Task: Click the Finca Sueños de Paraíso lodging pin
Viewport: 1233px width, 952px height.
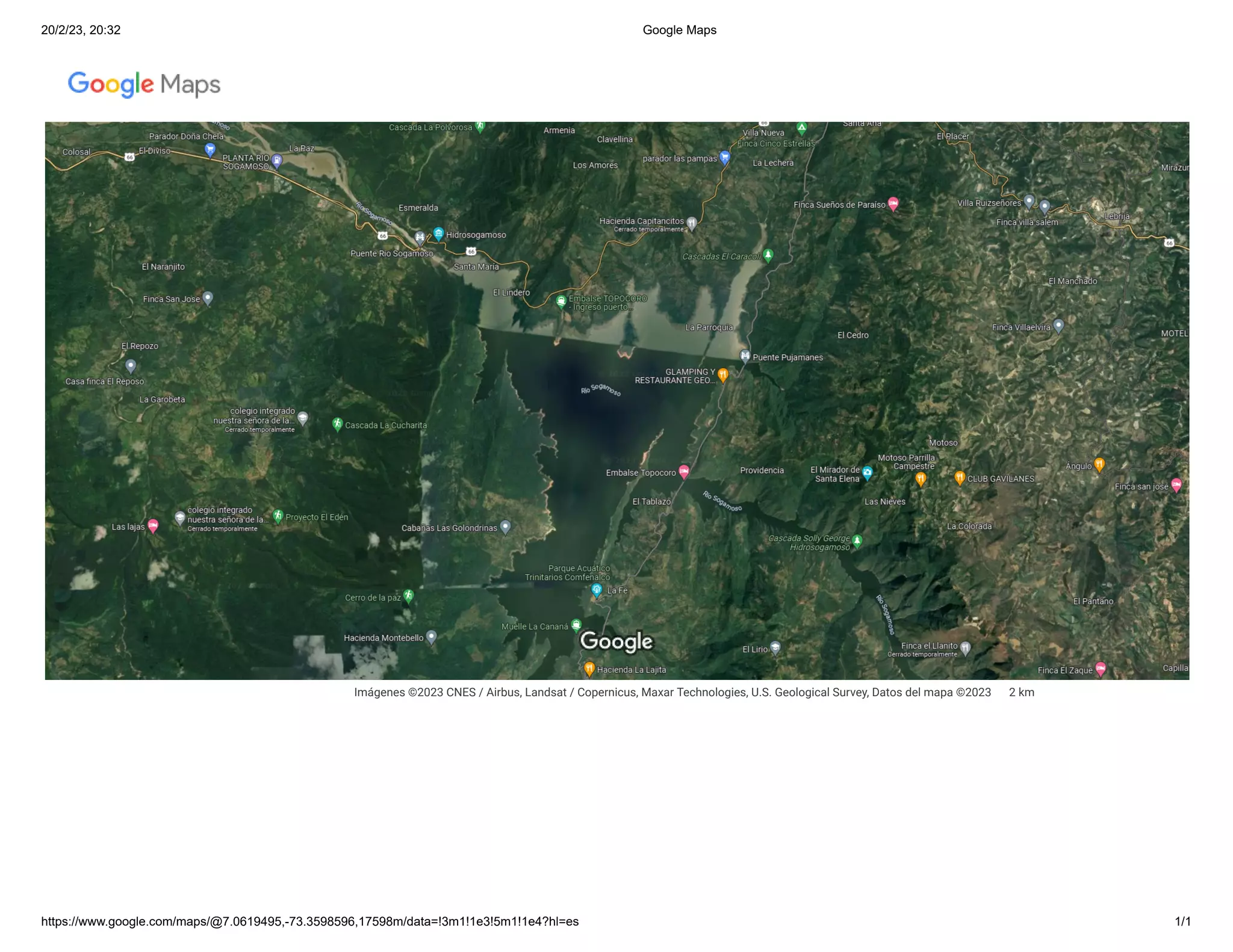Action: 893,203
